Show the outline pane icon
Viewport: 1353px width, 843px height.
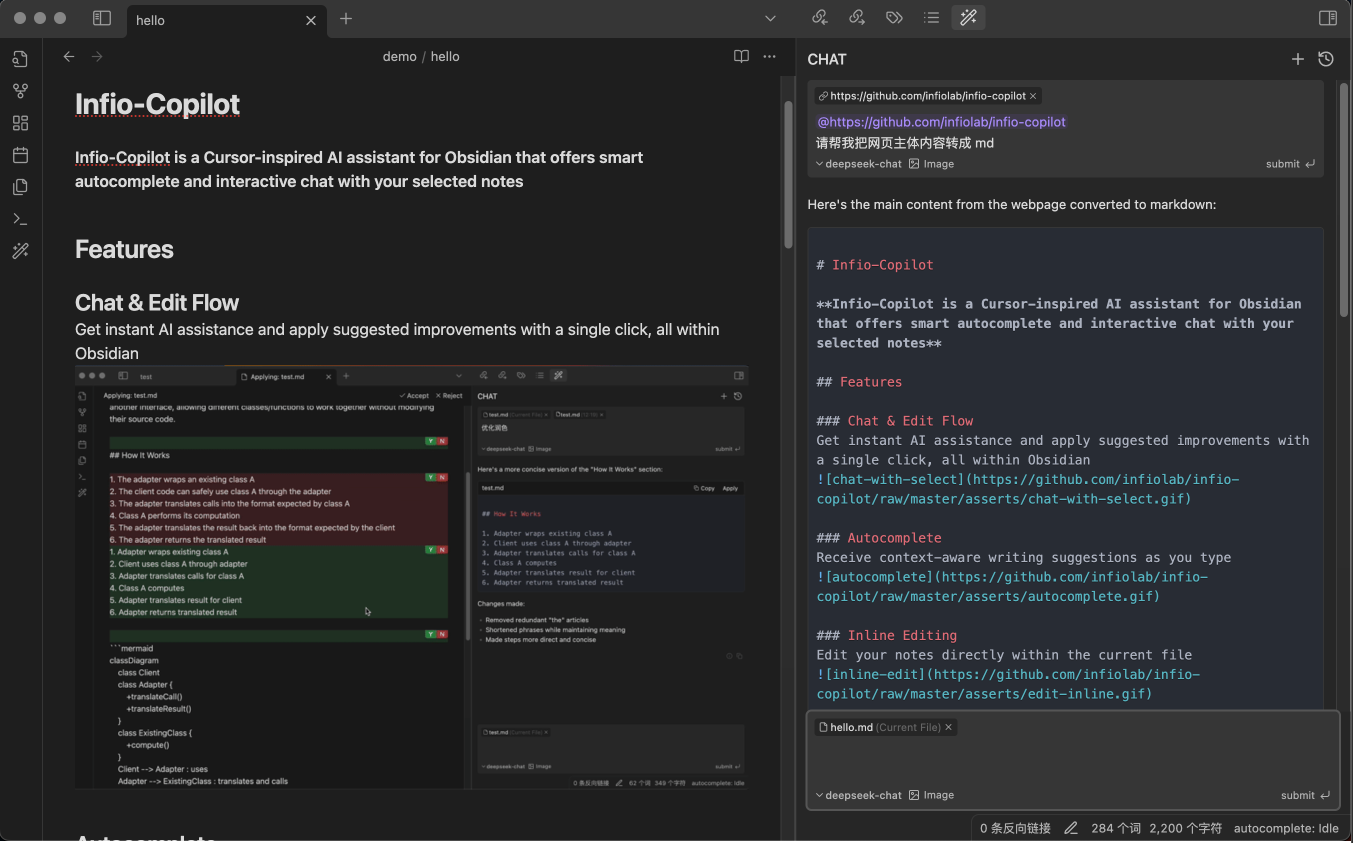pos(931,18)
